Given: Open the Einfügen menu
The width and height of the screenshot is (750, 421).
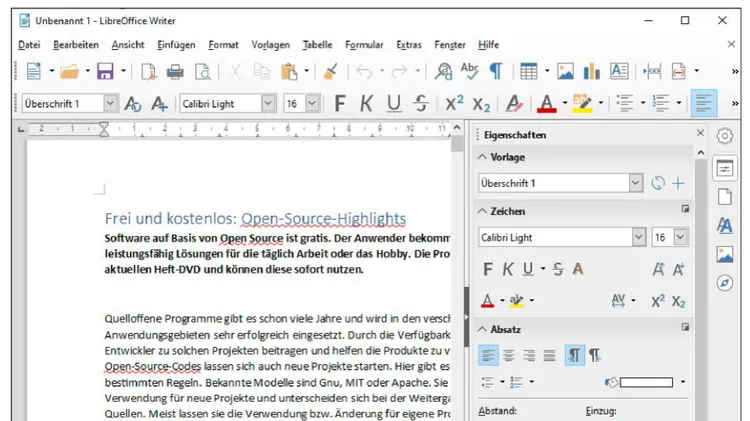Looking at the screenshot, I should 176,45.
